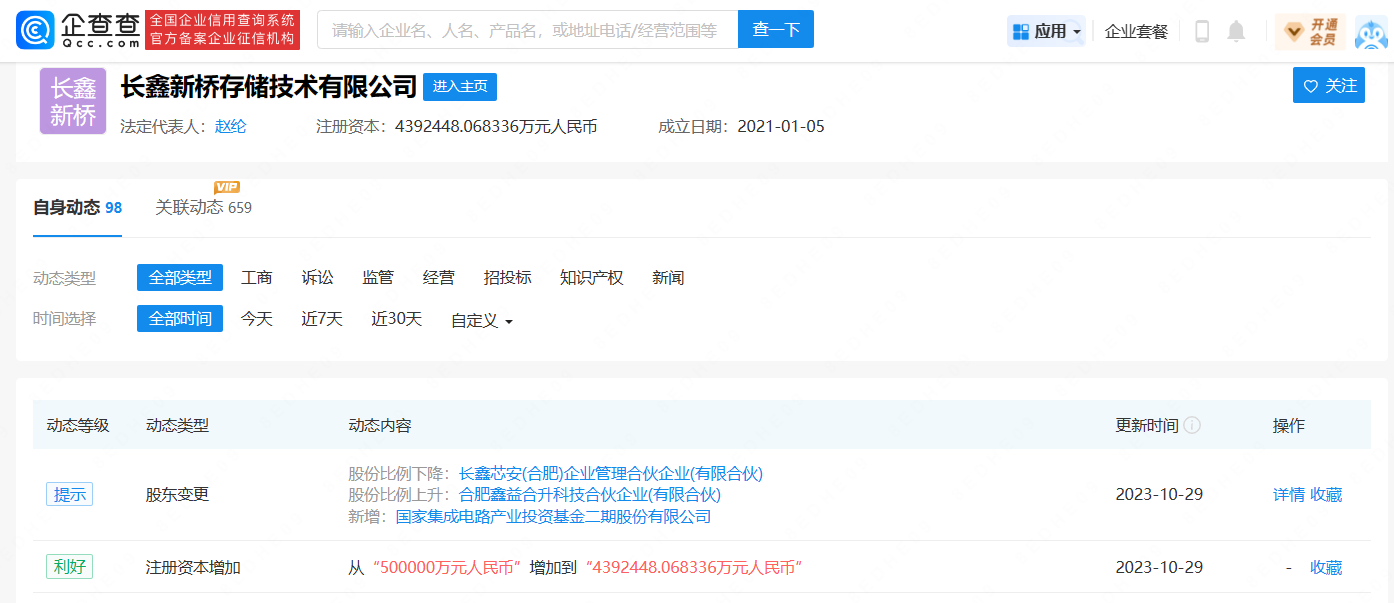Screen dimensions: 1394x603
Task: Click the 查一下 search button
Action: 776,29
